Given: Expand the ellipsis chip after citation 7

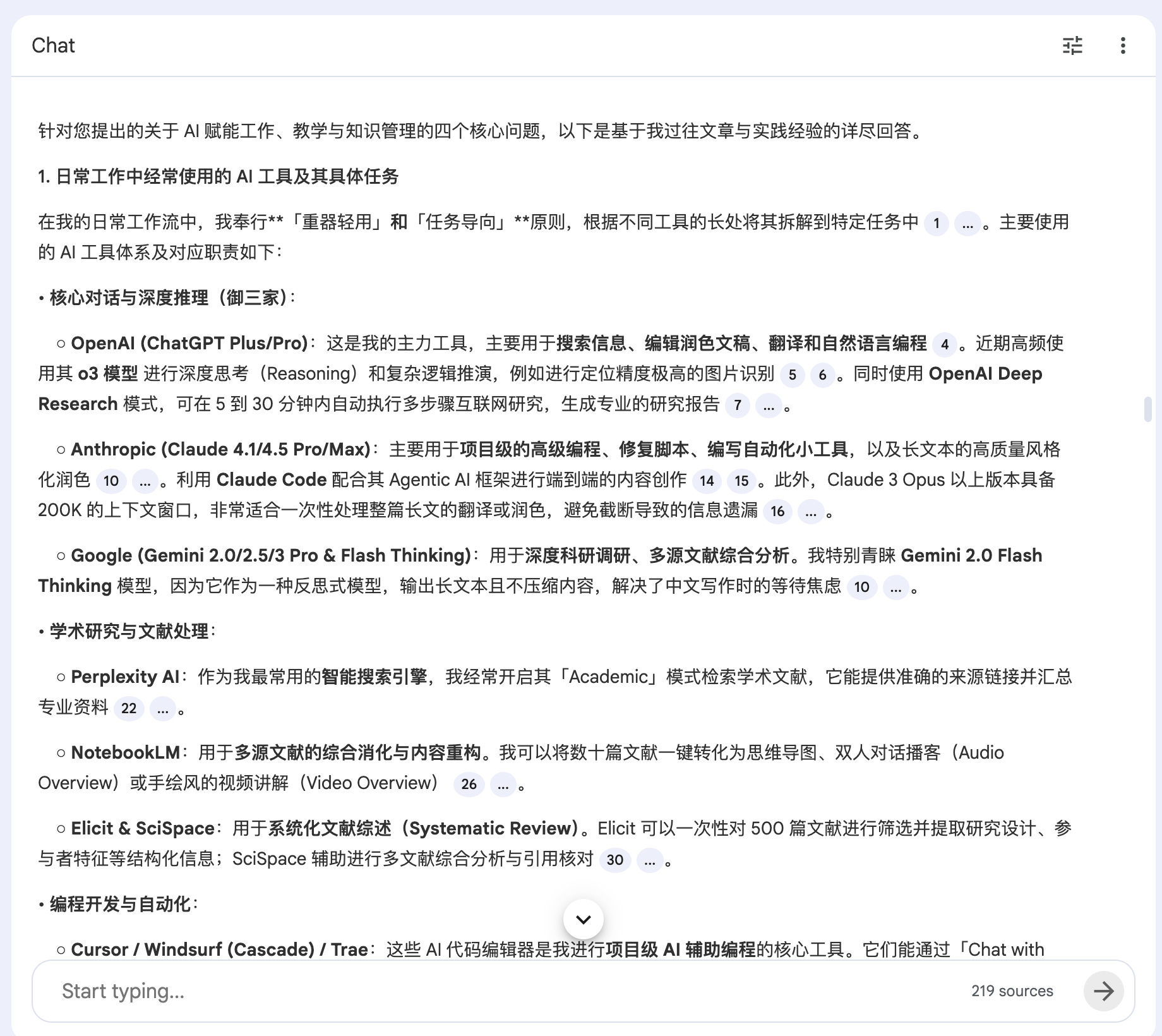Looking at the screenshot, I should [x=769, y=405].
